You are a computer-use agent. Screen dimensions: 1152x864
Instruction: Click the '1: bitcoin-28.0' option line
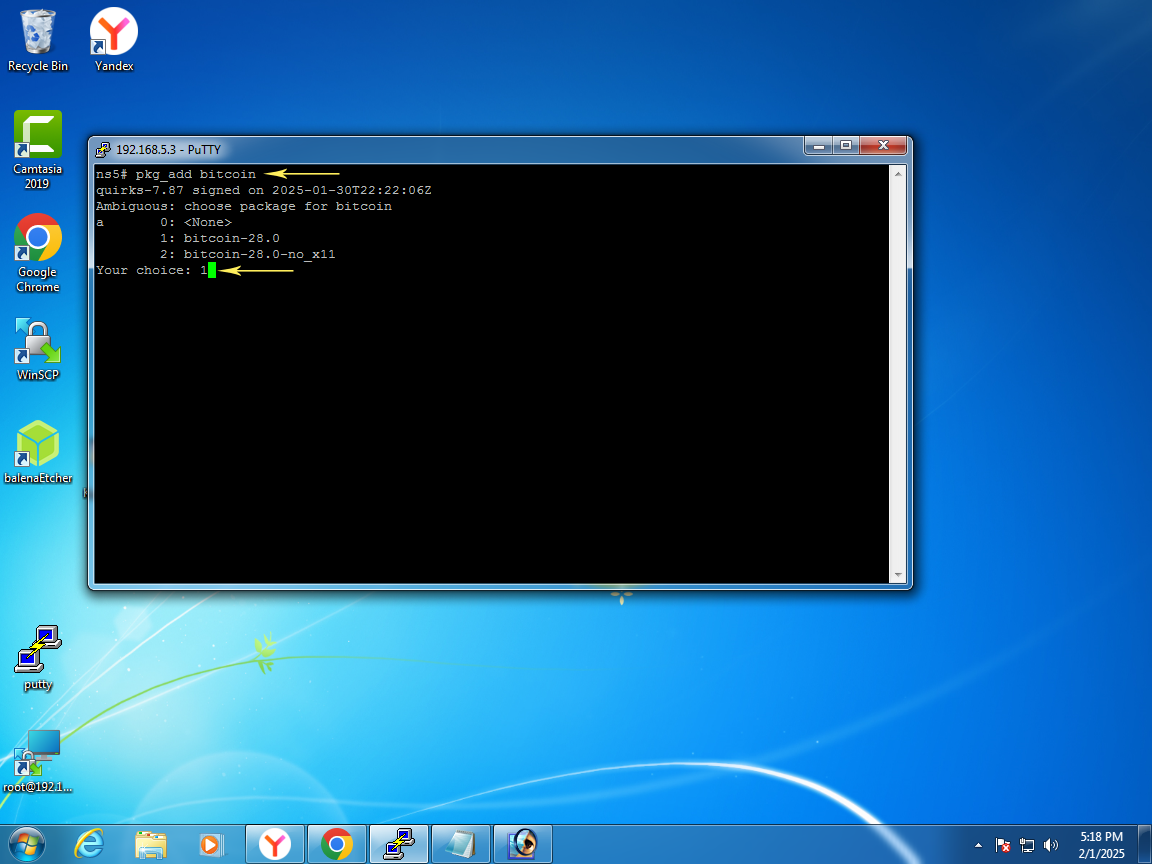220,239
